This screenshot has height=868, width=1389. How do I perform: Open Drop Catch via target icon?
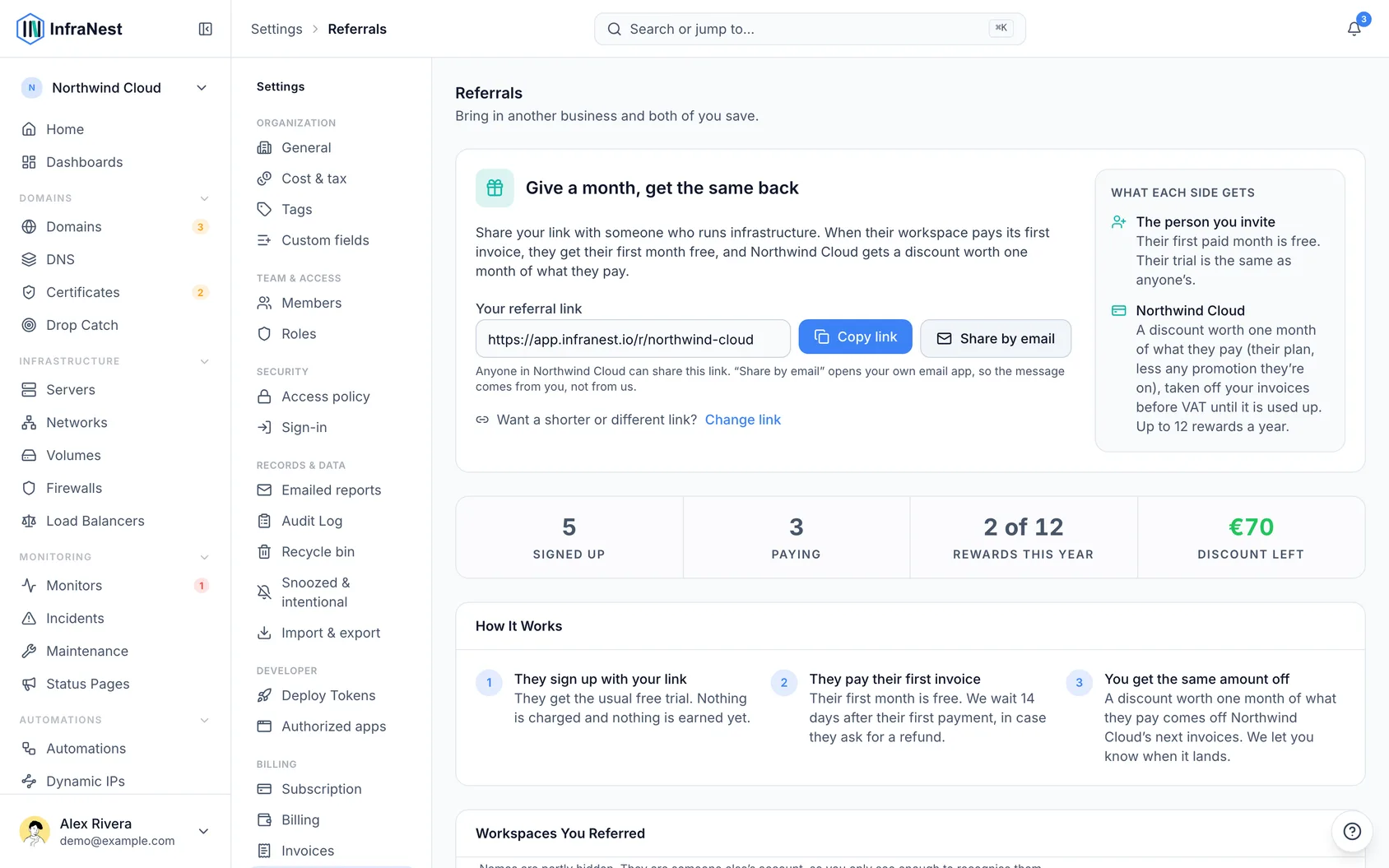29,325
